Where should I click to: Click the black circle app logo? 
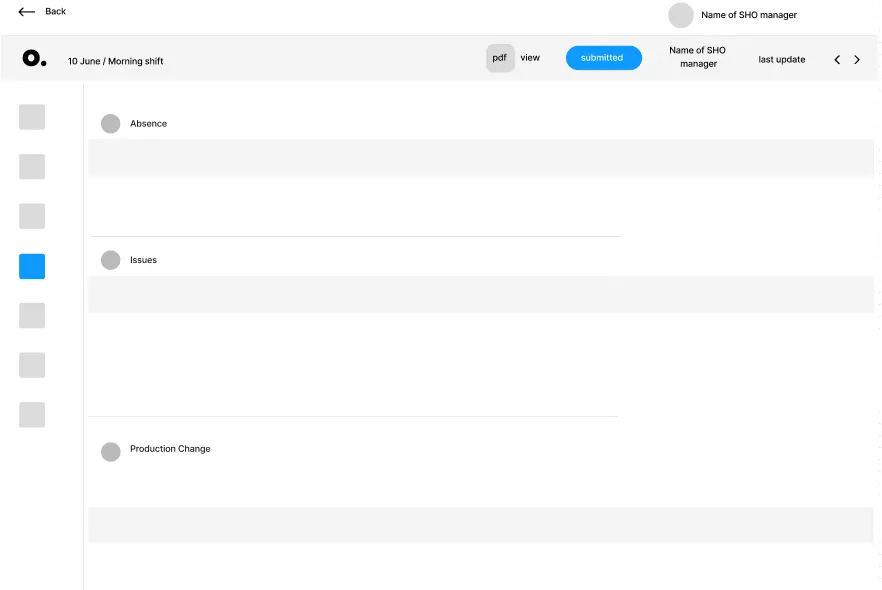click(34, 58)
